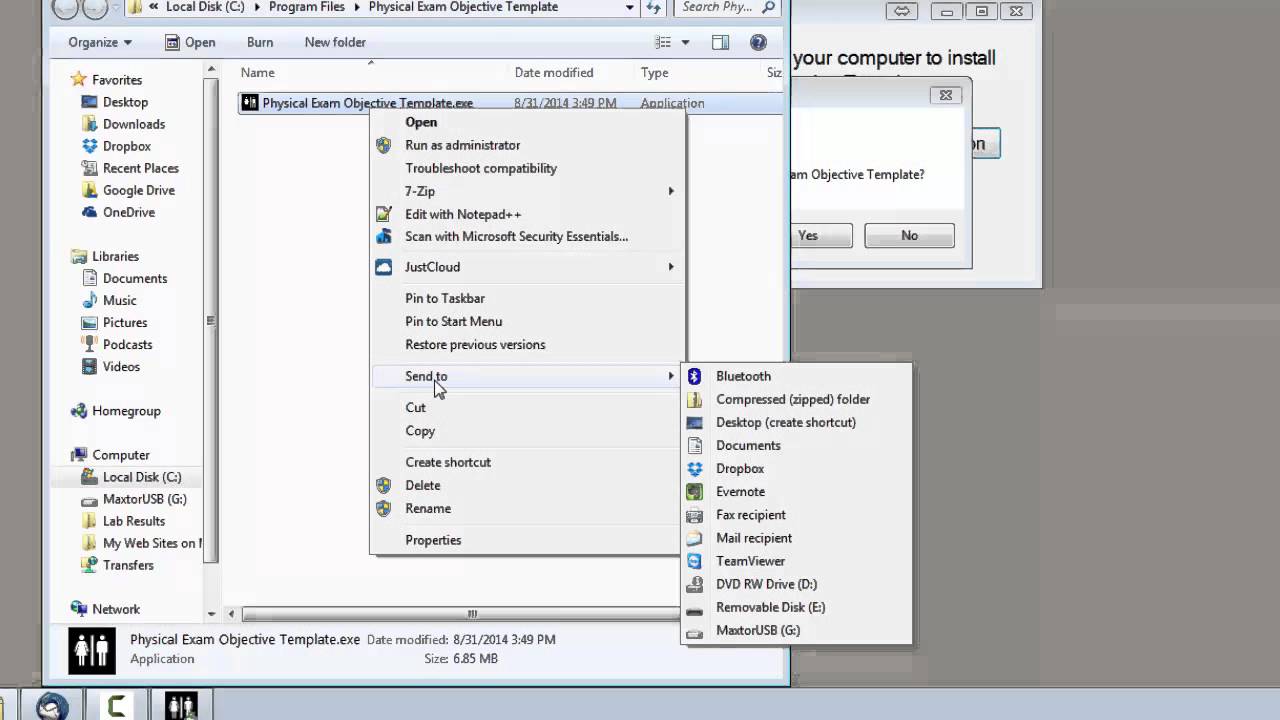Click No in the background dialog

[x=909, y=236]
